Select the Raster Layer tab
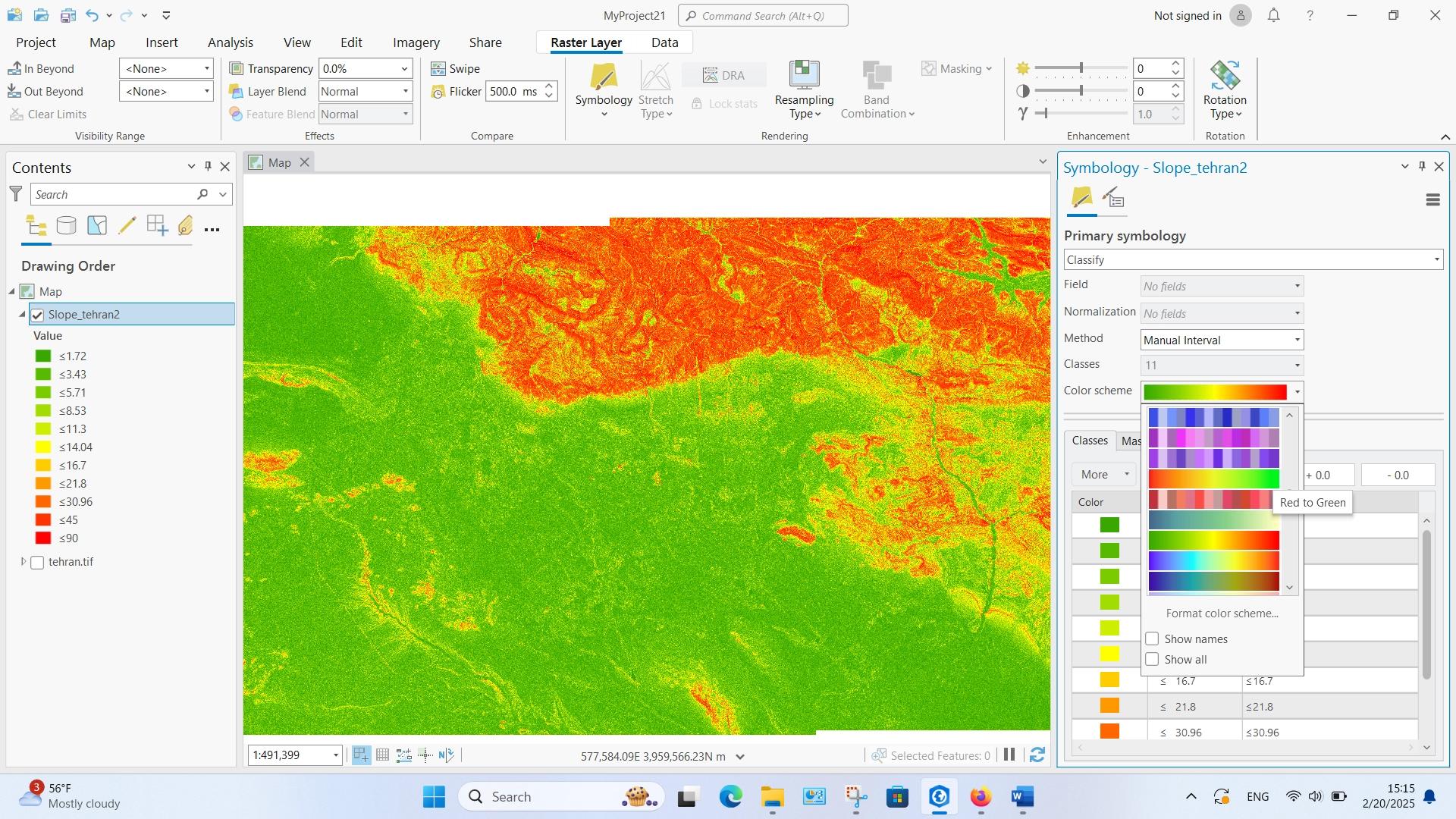Image resolution: width=1456 pixels, height=819 pixels. (x=587, y=42)
